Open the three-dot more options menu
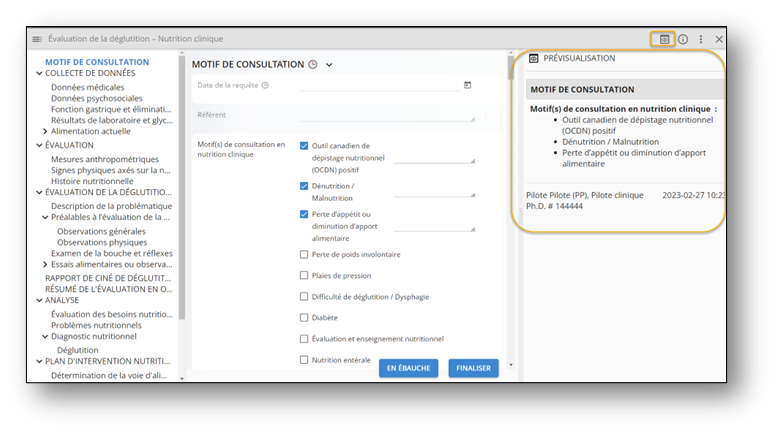This screenshot has width=779, height=435. [701, 39]
